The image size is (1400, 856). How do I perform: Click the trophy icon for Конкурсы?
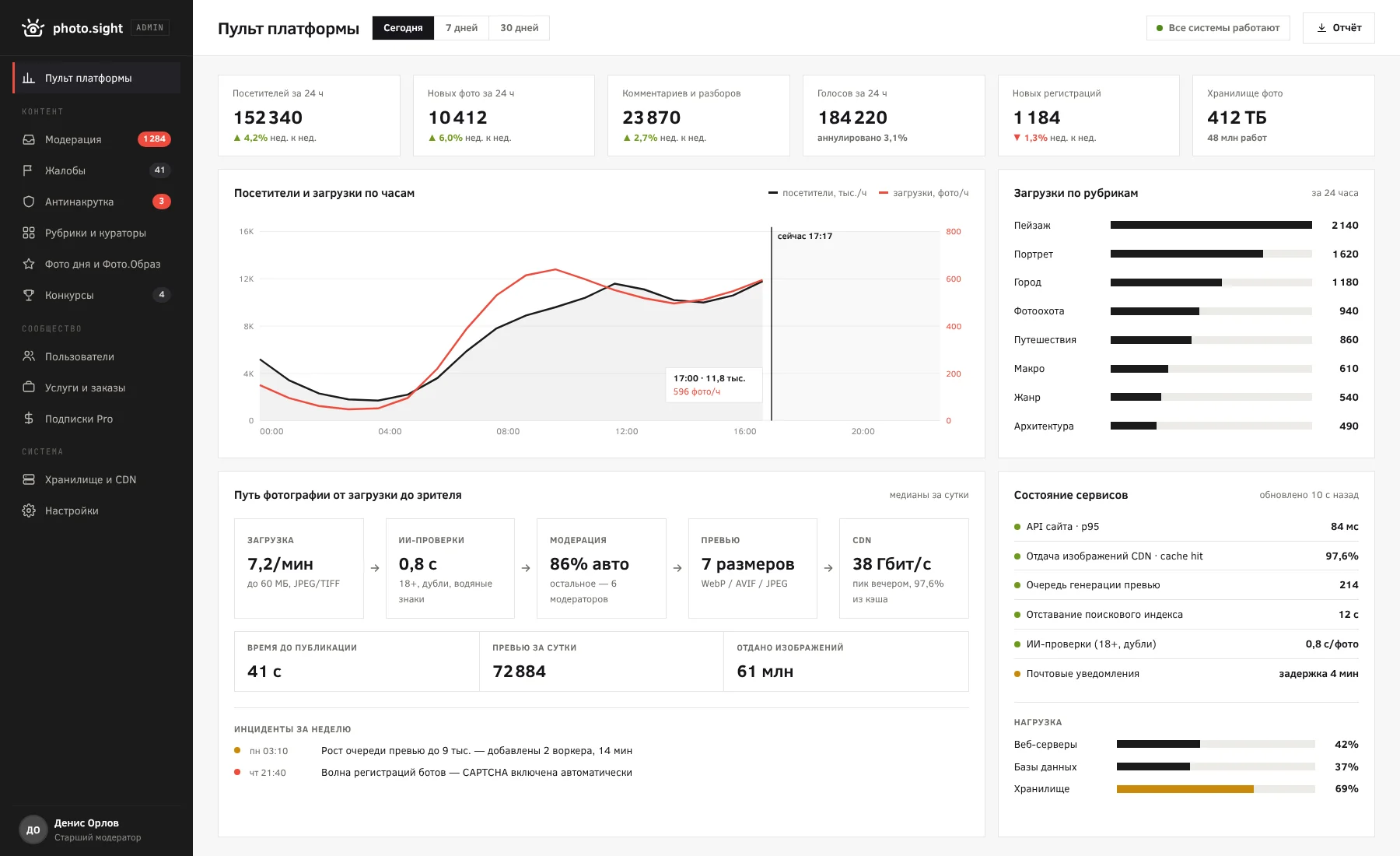pyautogui.click(x=29, y=295)
